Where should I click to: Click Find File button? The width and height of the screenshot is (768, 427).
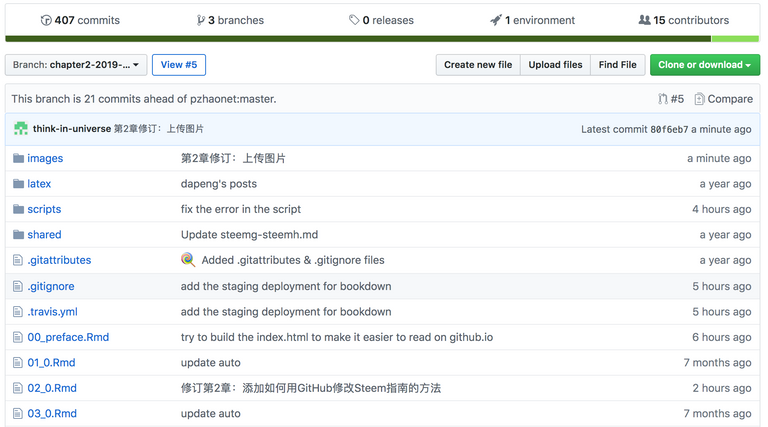[618, 65]
